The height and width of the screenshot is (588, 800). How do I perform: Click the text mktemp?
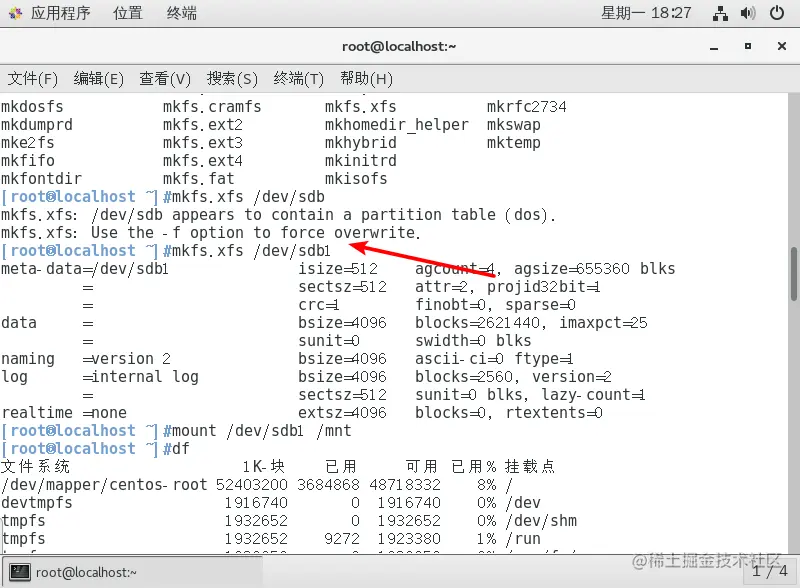[513, 143]
